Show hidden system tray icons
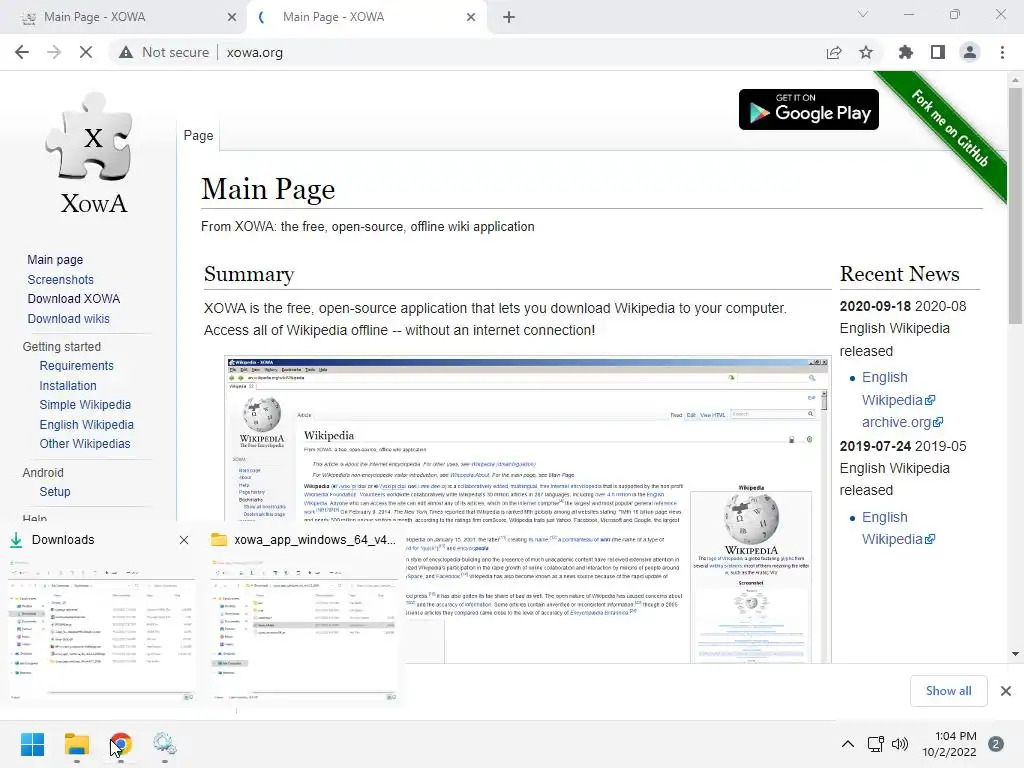This screenshot has height=768, width=1024. click(x=848, y=744)
